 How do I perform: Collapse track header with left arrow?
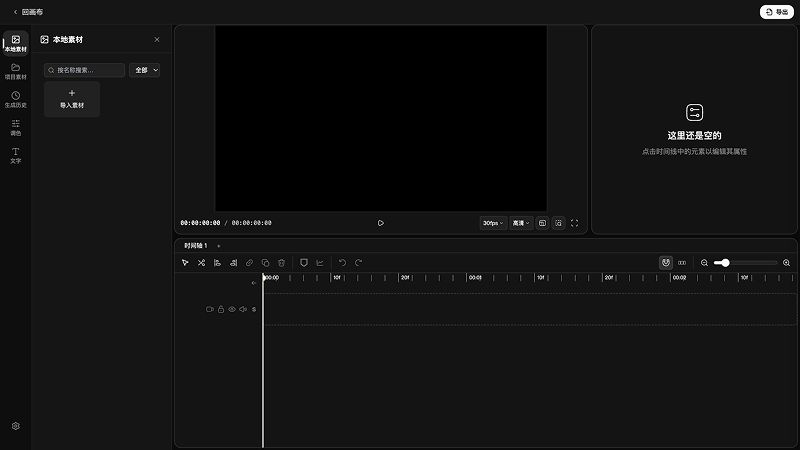(x=254, y=283)
